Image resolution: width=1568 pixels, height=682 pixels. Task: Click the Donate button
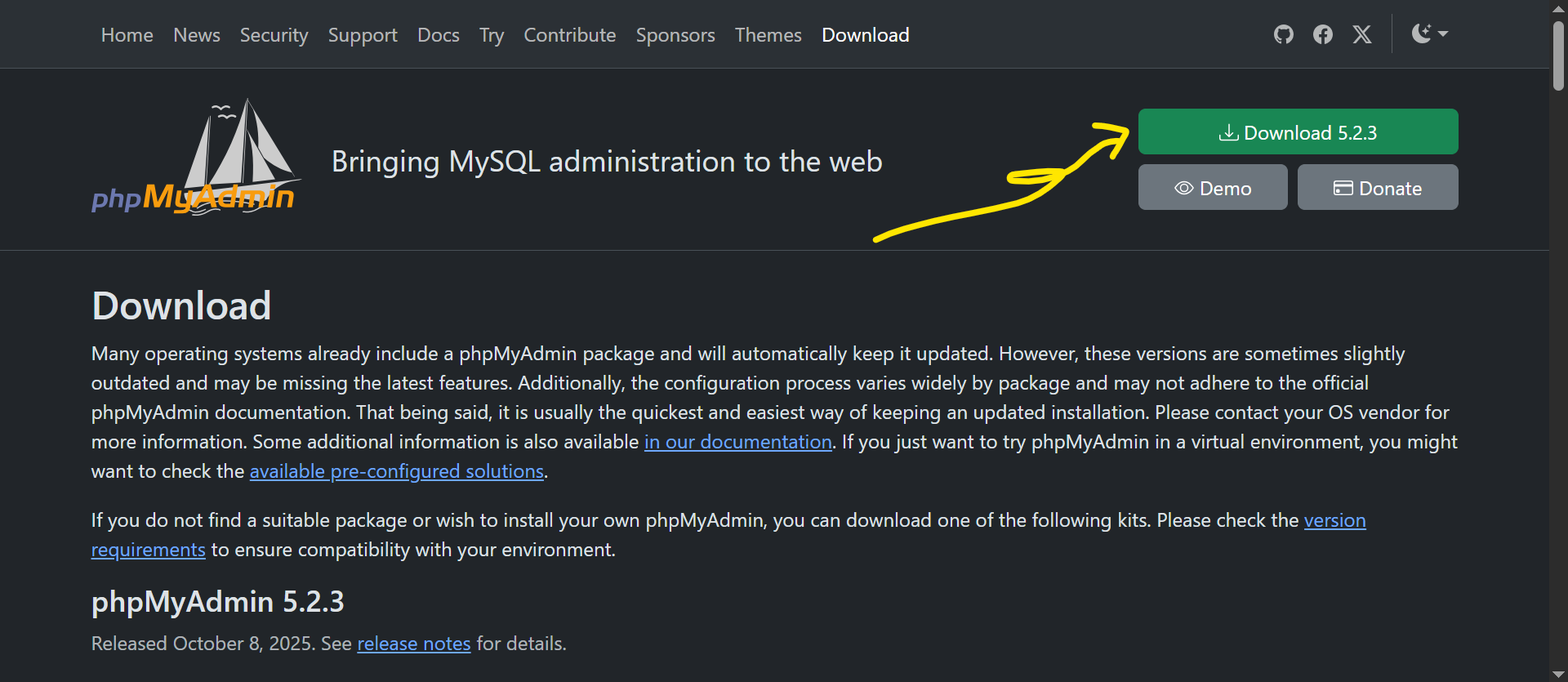(x=1378, y=187)
